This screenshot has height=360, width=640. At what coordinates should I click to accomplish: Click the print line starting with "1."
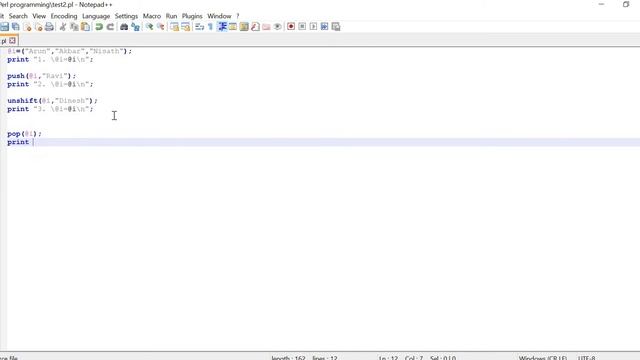[50, 59]
